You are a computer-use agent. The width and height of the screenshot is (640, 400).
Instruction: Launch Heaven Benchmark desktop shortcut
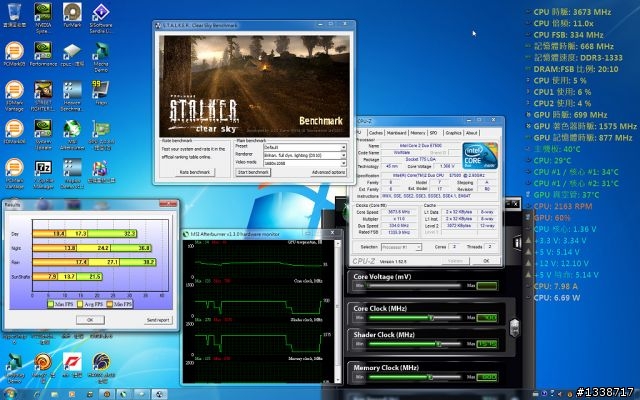(x=72, y=96)
